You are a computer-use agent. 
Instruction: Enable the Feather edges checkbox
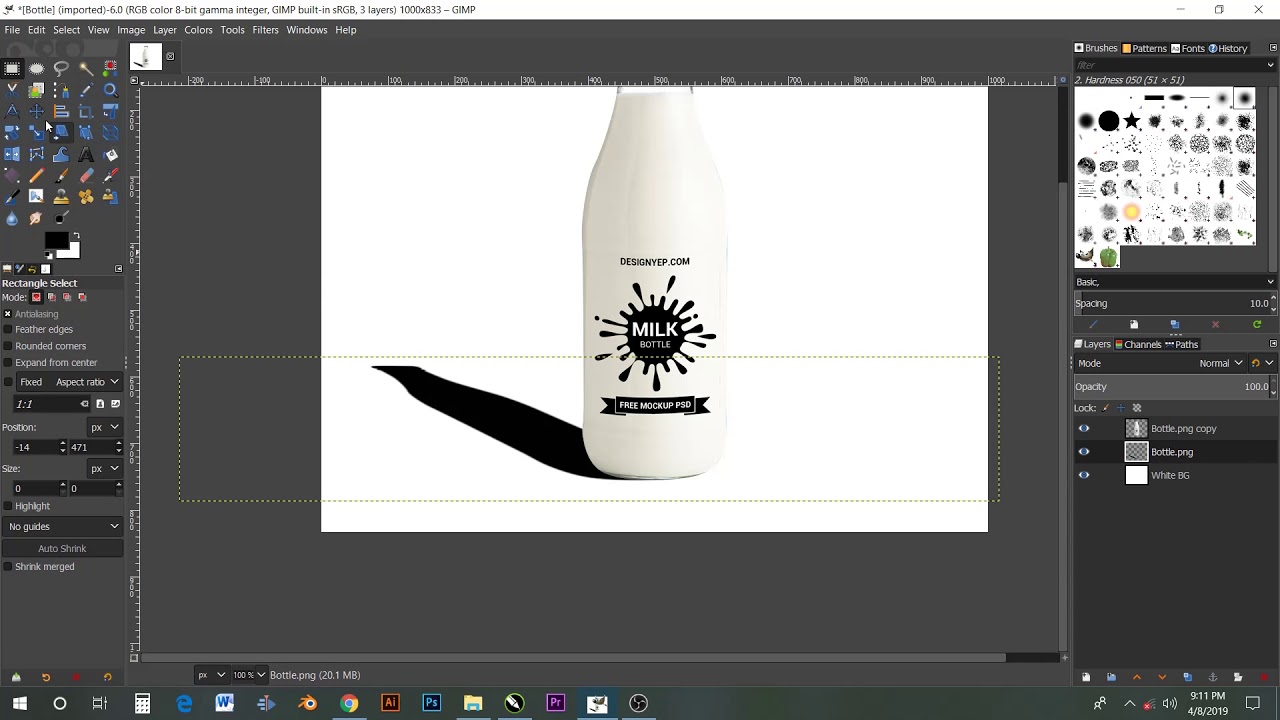click(8, 330)
